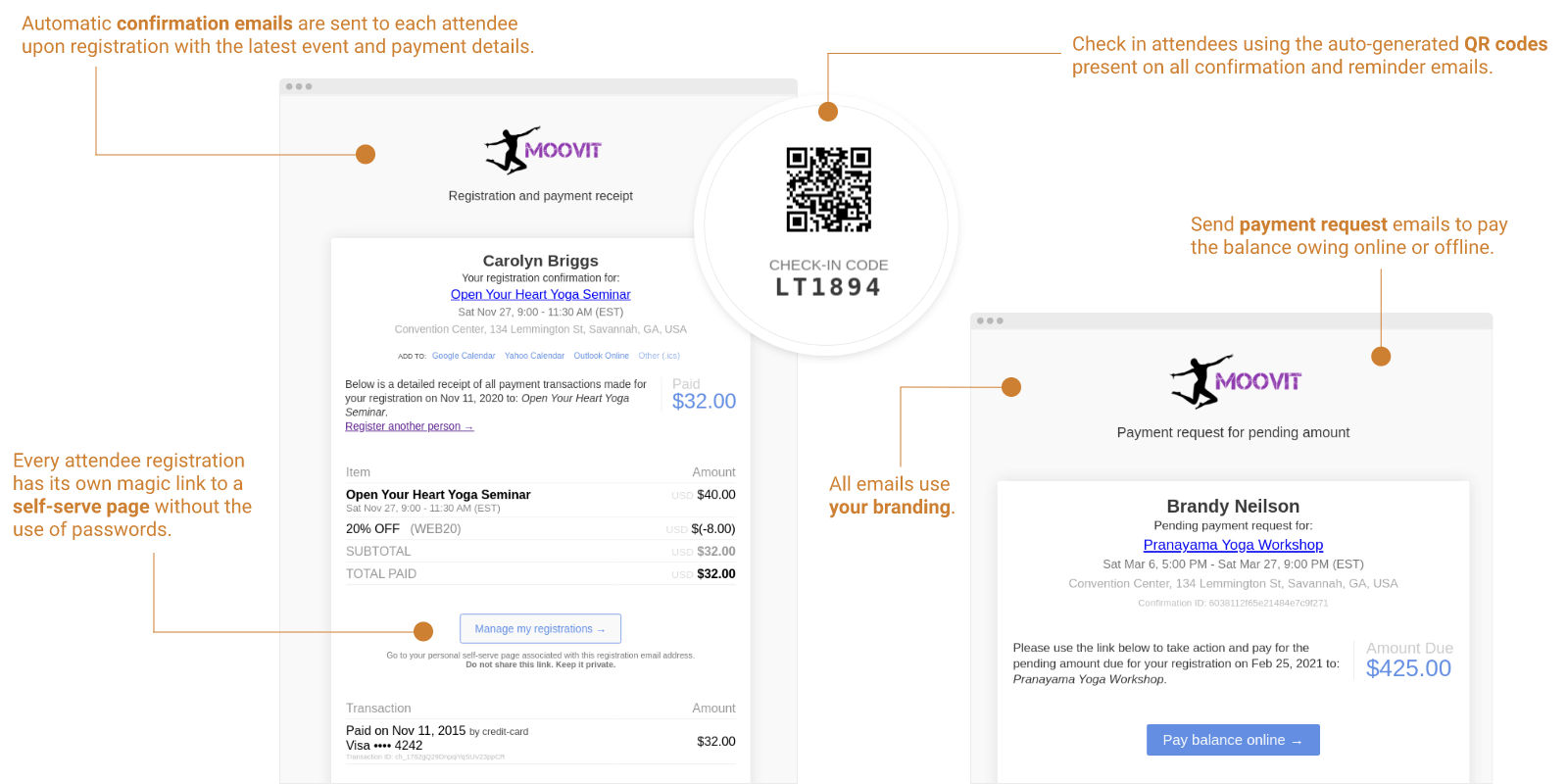Open the Pranayama Yoga Workshop link
This screenshot has width=1568, height=784.
click(x=1233, y=545)
